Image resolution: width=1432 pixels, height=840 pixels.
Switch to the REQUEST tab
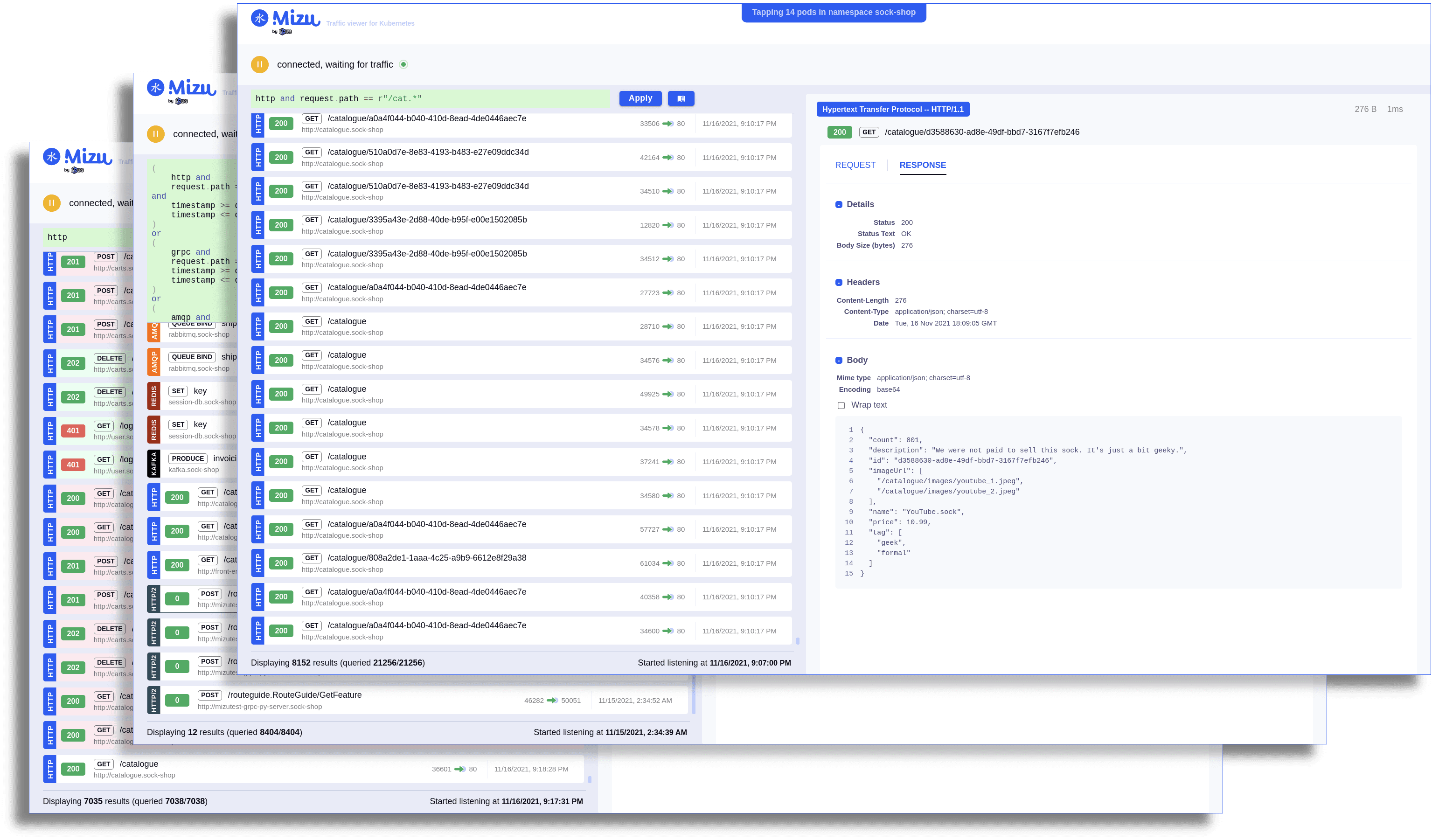[855, 165]
